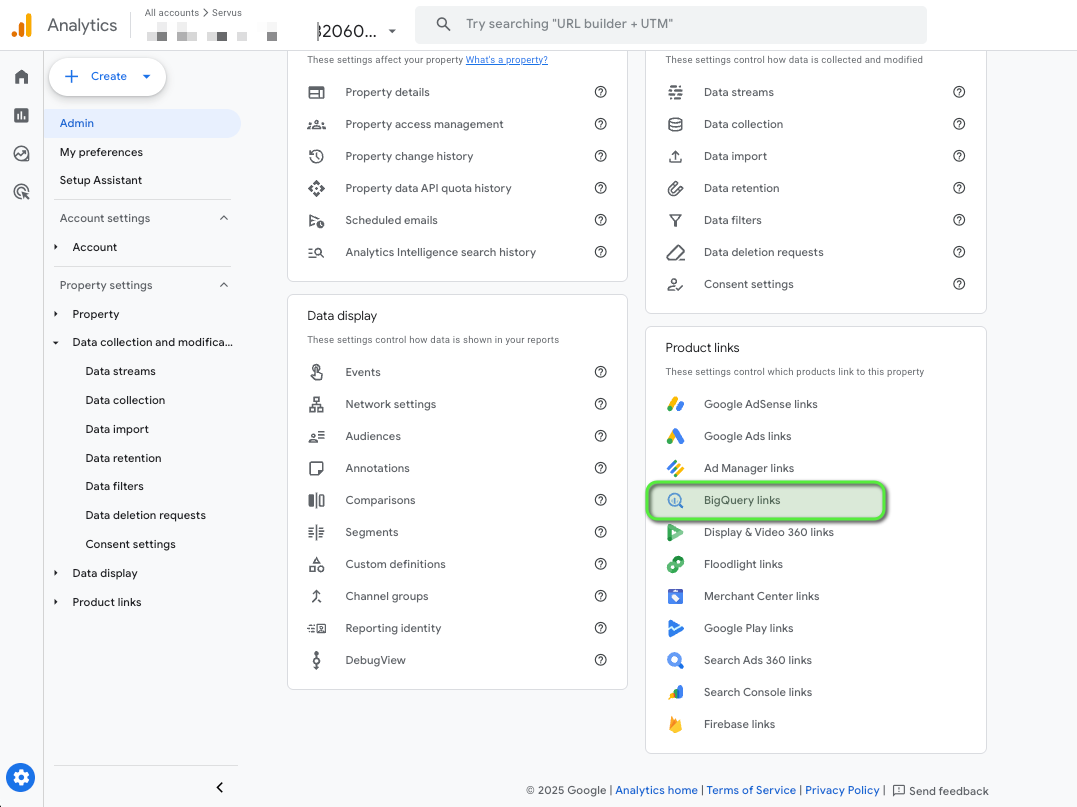Image resolution: width=1077 pixels, height=807 pixels.
Task: Click the Google Analytics logo
Action: click(22, 25)
